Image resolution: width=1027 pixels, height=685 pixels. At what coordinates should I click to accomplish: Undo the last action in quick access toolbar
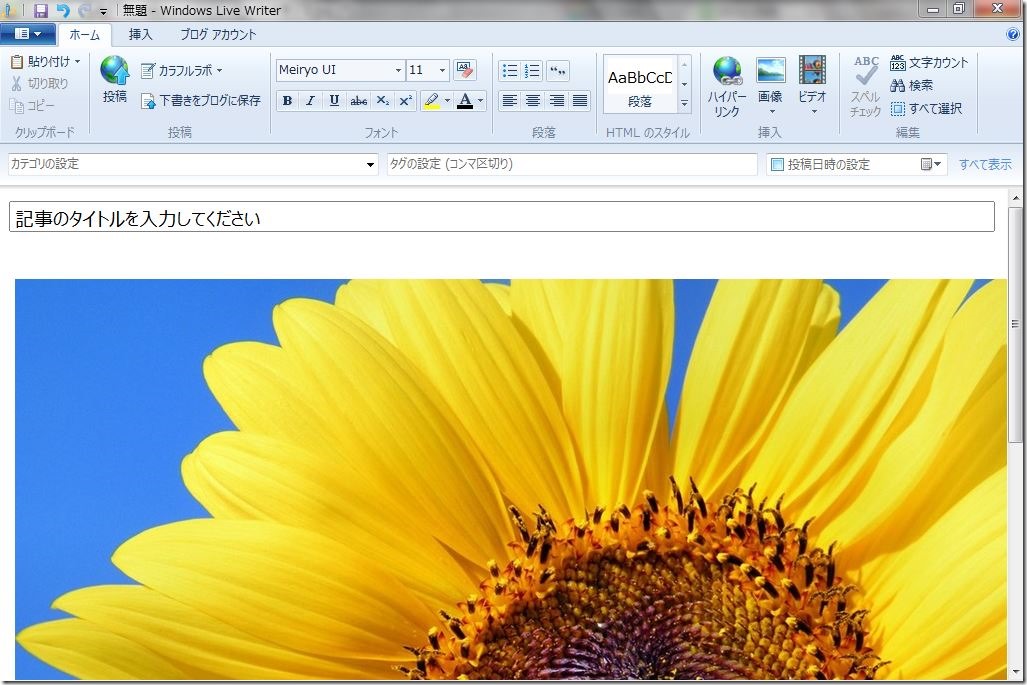pyautogui.click(x=63, y=10)
